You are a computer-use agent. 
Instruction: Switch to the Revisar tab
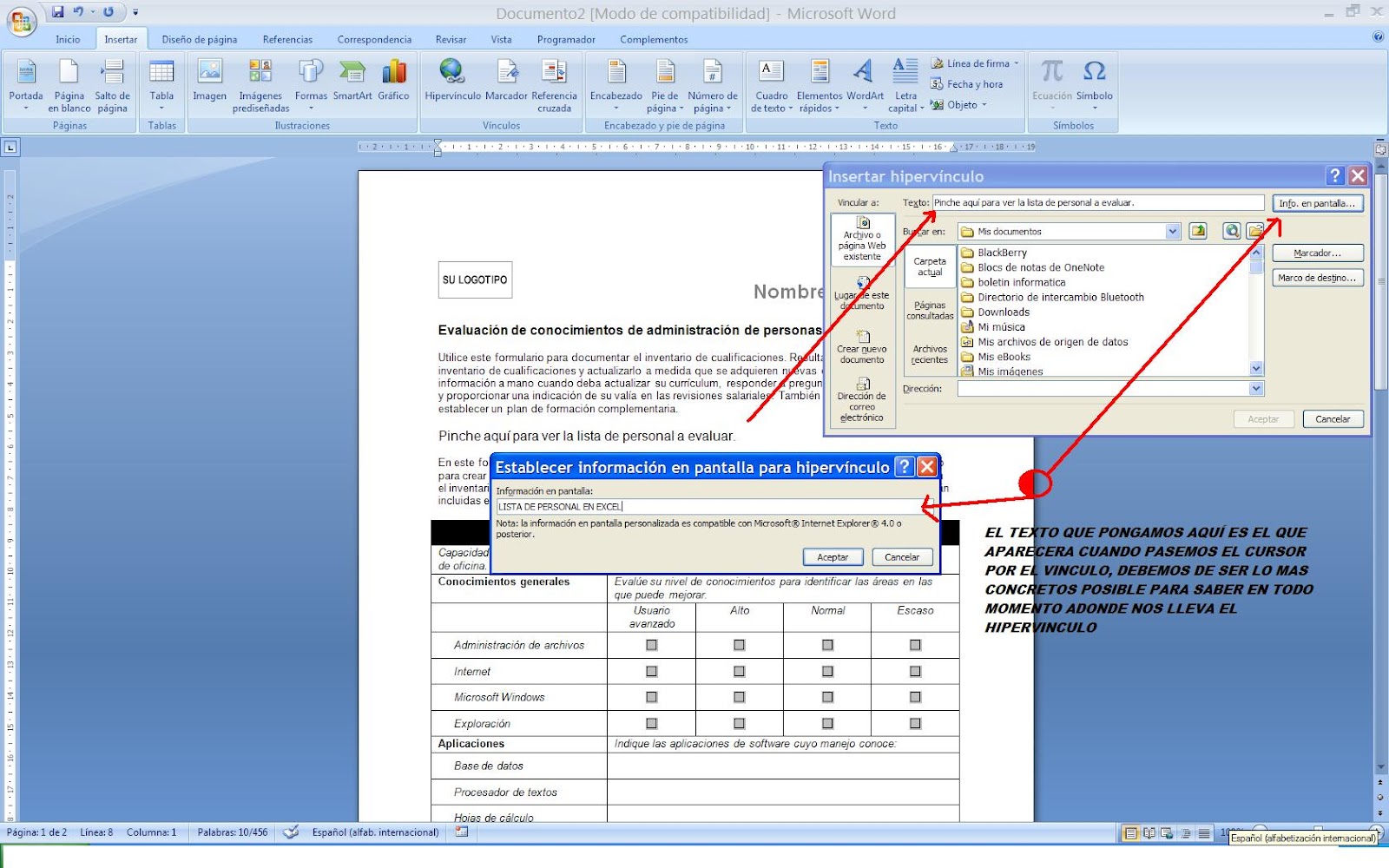[451, 39]
